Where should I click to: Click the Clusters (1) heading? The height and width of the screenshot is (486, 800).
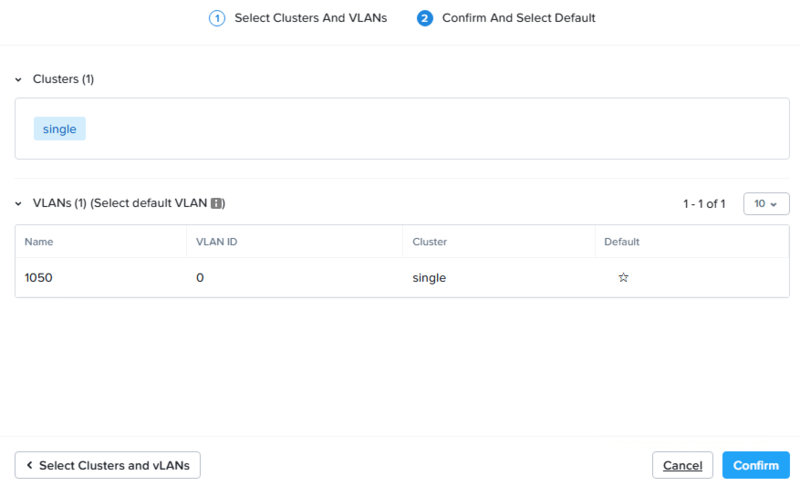[x=63, y=79]
